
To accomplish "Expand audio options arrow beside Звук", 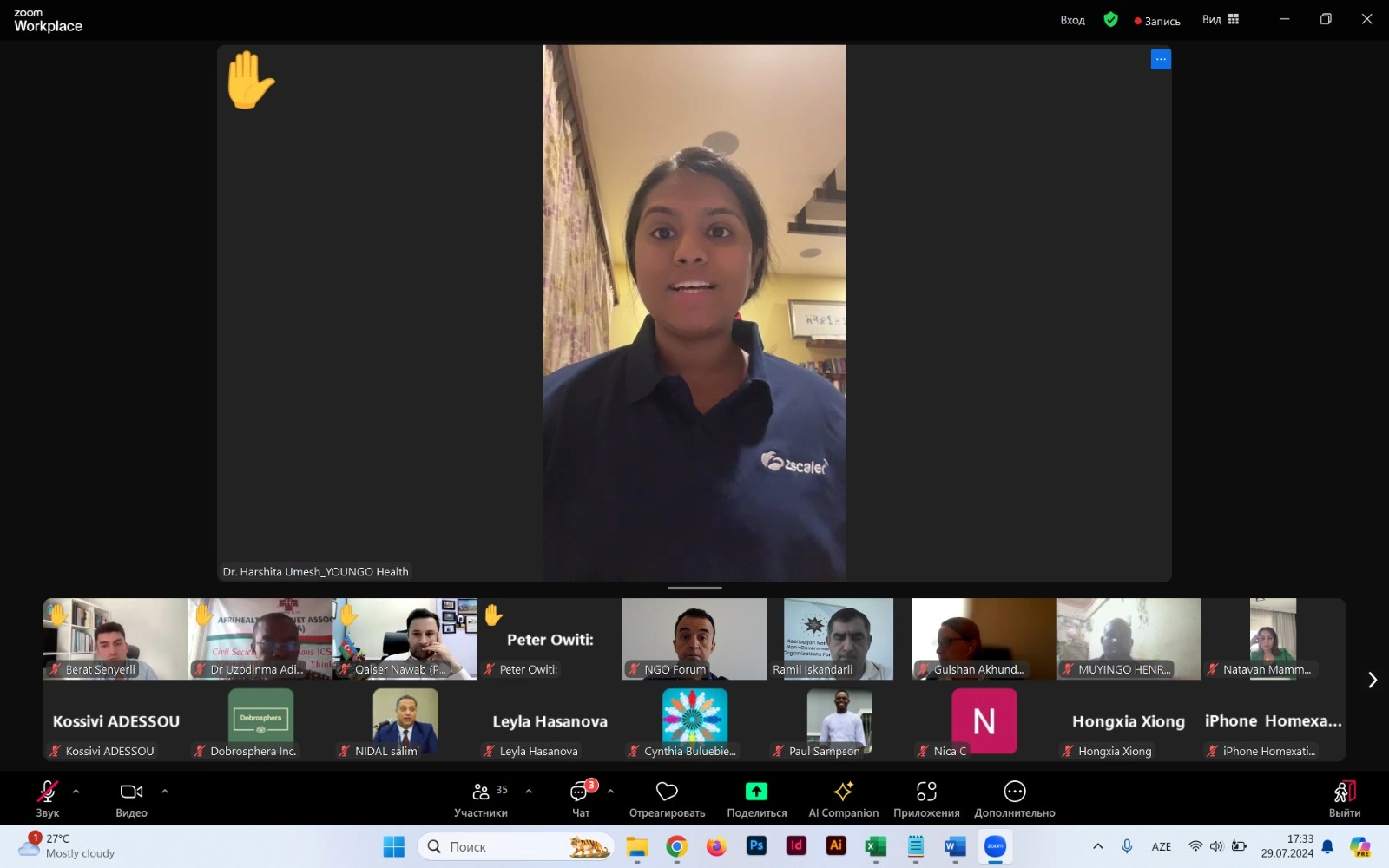I will point(76,791).
